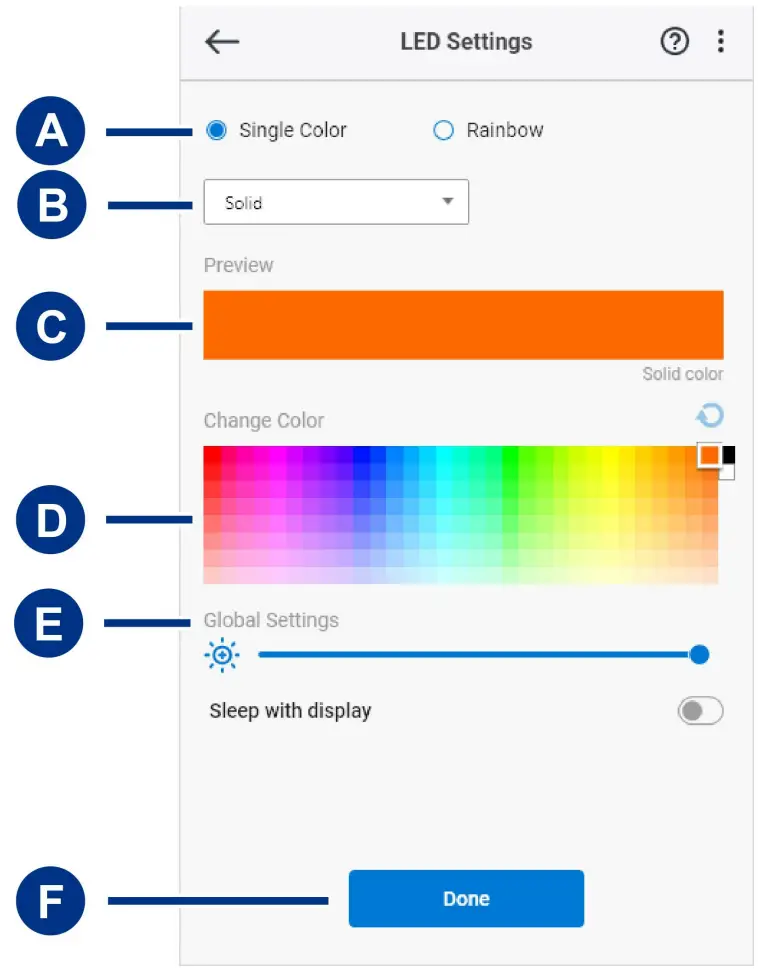Reset color with the circular arrow icon
The image size is (758, 971).
click(x=710, y=415)
